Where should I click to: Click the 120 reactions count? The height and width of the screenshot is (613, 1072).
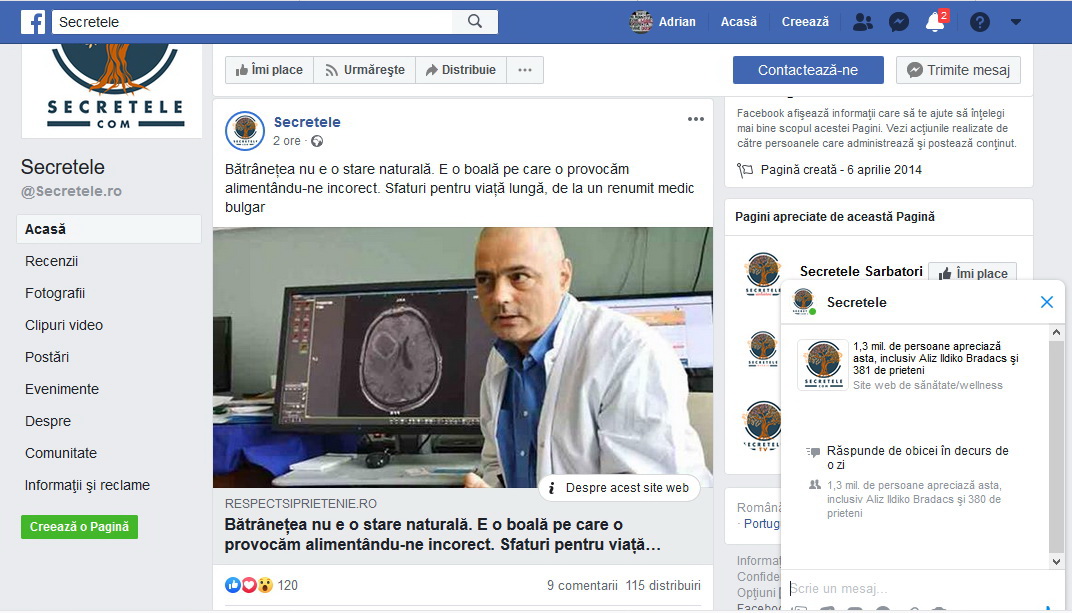287,586
